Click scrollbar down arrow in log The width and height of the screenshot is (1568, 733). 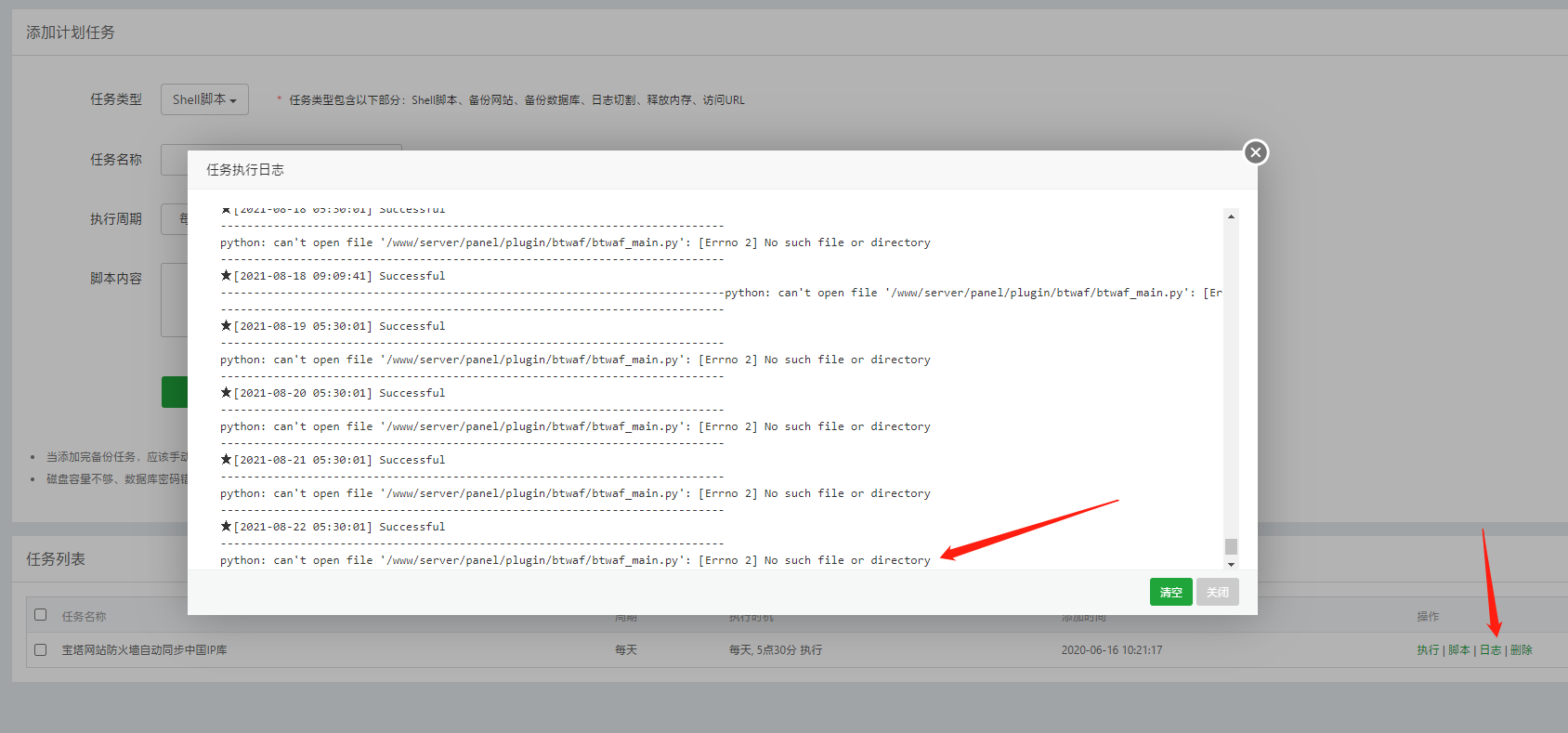pyautogui.click(x=1231, y=563)
